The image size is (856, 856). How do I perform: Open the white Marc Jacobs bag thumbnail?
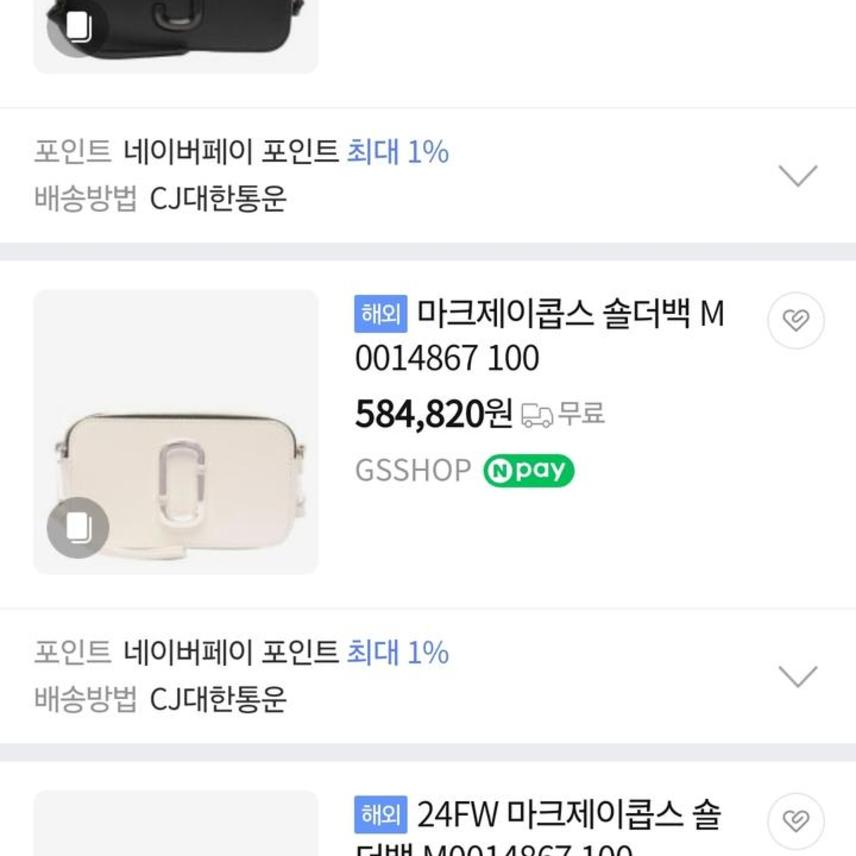tap(176, 432)
